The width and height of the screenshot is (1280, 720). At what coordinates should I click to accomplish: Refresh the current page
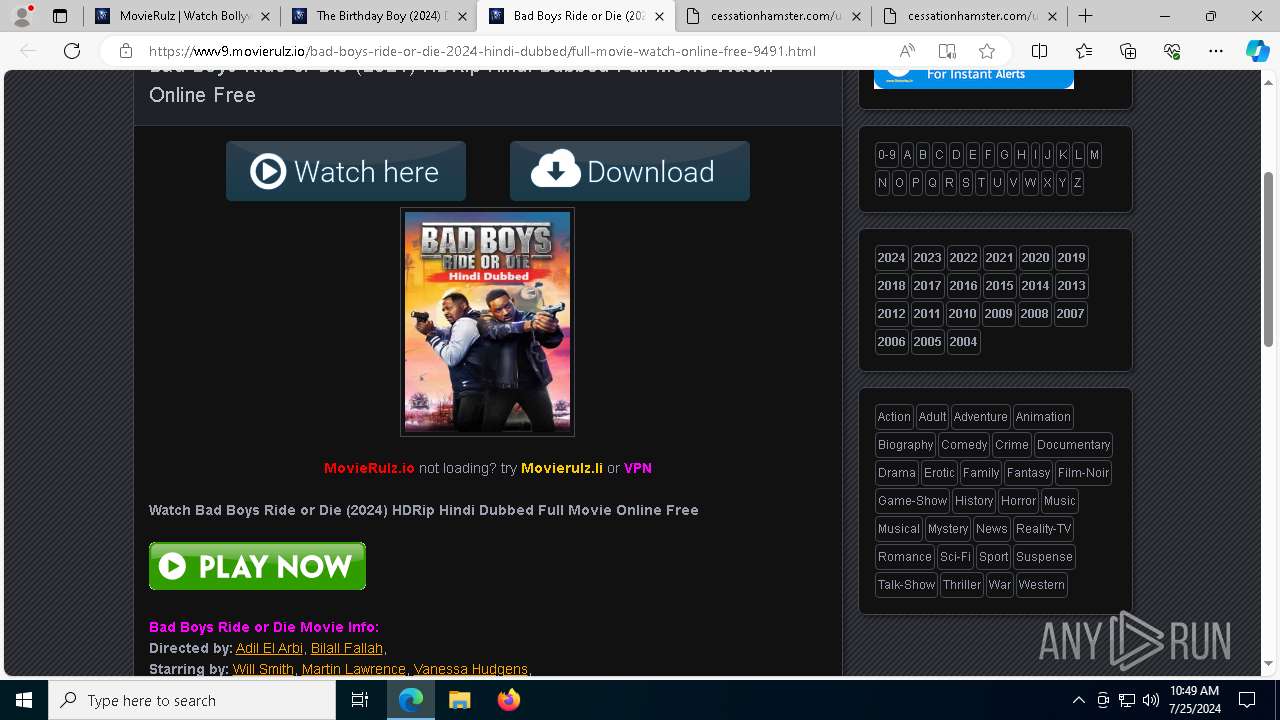[x=72, y=51]
